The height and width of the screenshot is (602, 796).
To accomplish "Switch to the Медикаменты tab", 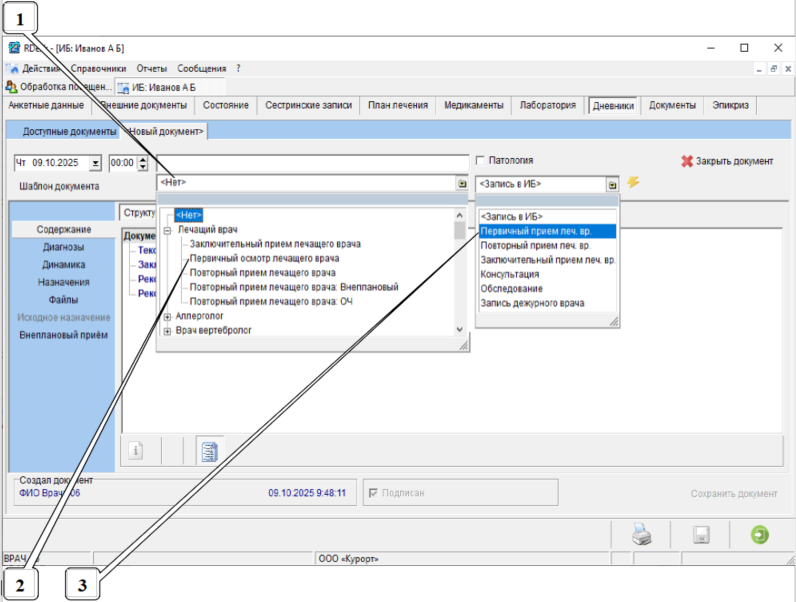I will (x=474, y=105).
